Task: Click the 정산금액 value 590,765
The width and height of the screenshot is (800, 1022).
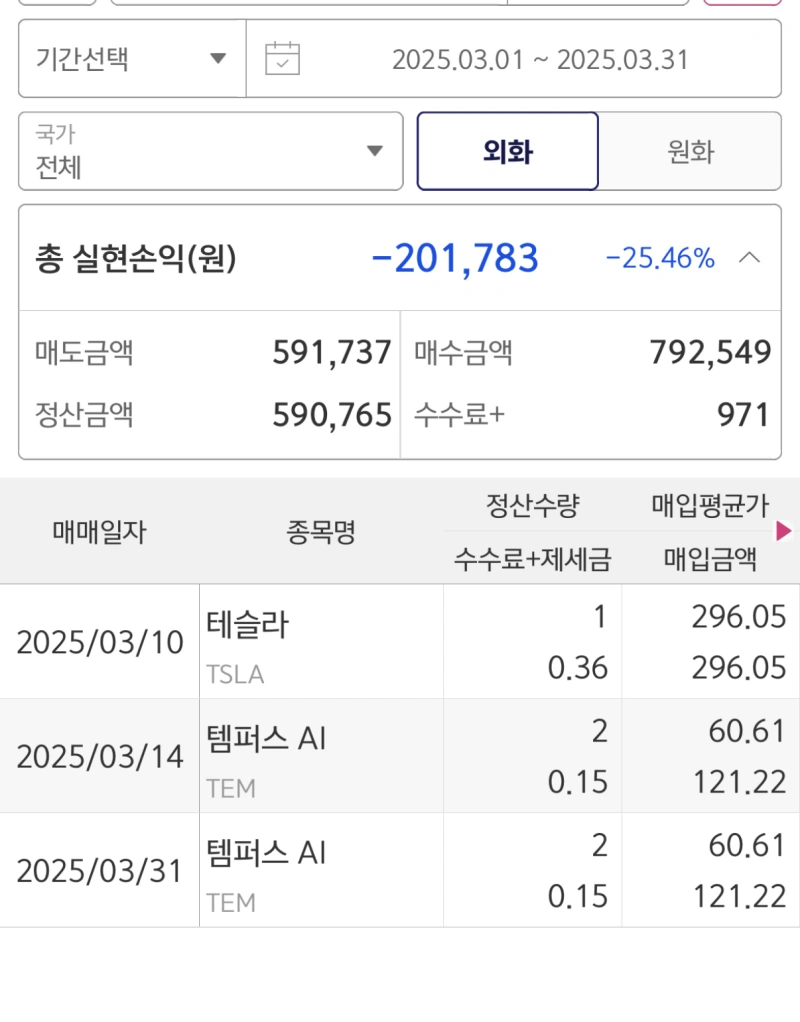Action: (332, 415)
